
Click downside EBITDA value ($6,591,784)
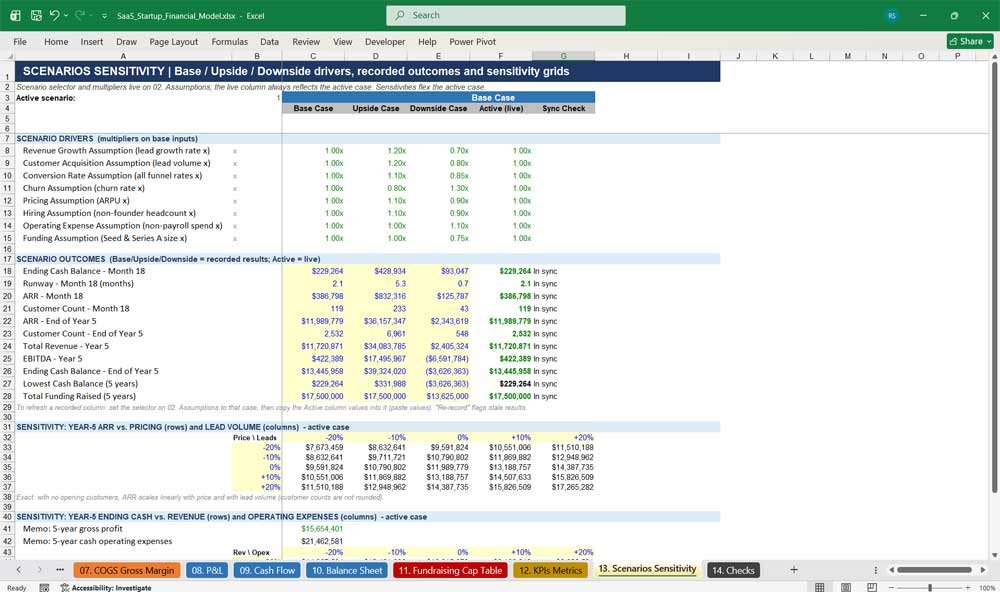[438, 359]
